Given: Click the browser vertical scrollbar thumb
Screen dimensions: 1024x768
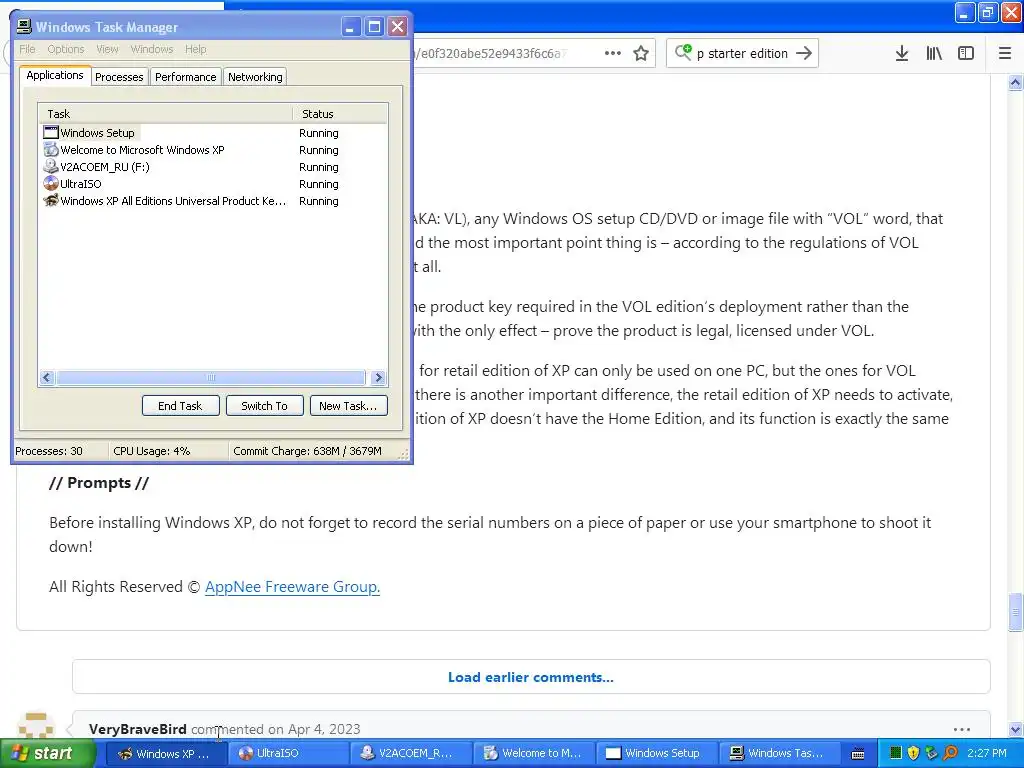Looking at the screenshot, I should (1015, 613).
